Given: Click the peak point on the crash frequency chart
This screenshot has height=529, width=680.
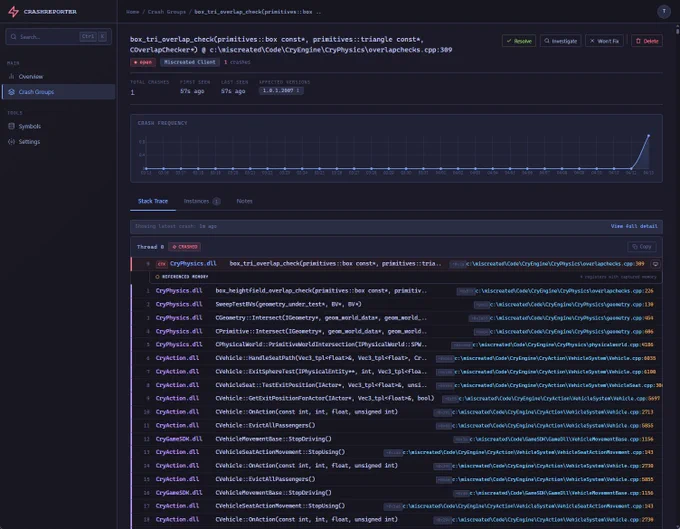Looking at the screenshot, I should [x=648, y=136].
